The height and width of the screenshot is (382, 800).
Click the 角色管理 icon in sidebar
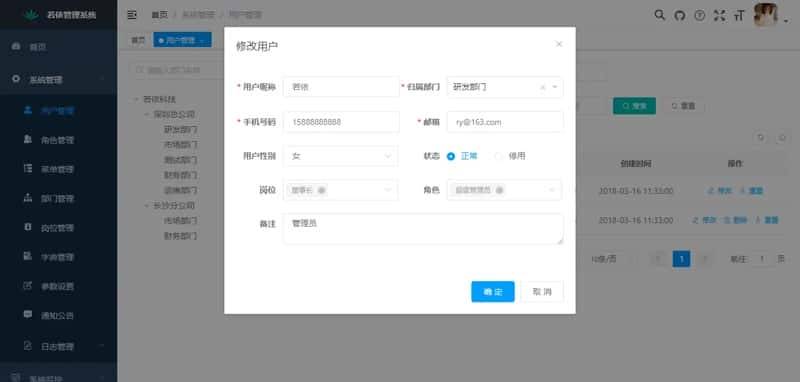point(29,139)
